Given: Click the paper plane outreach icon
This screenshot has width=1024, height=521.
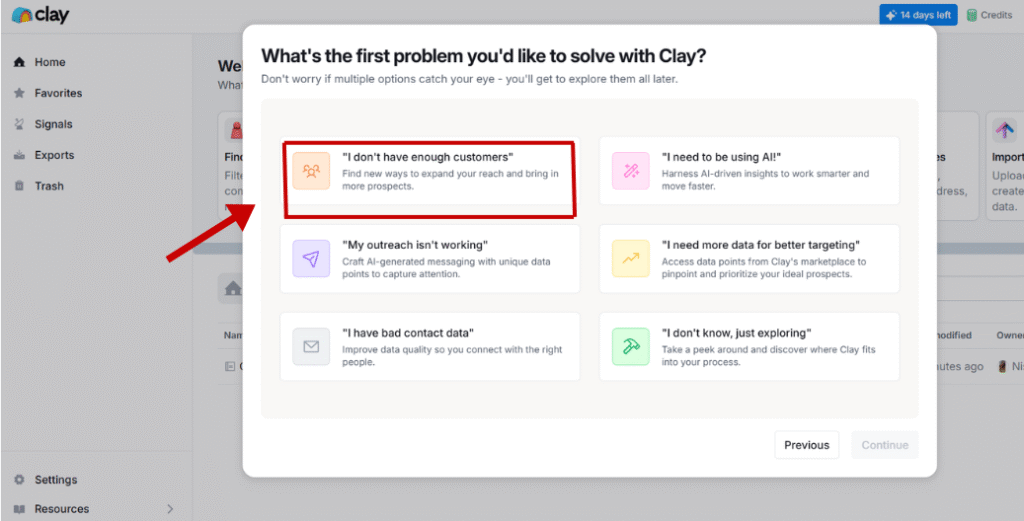Looking at the screenshot, I should tap(311, 259).
